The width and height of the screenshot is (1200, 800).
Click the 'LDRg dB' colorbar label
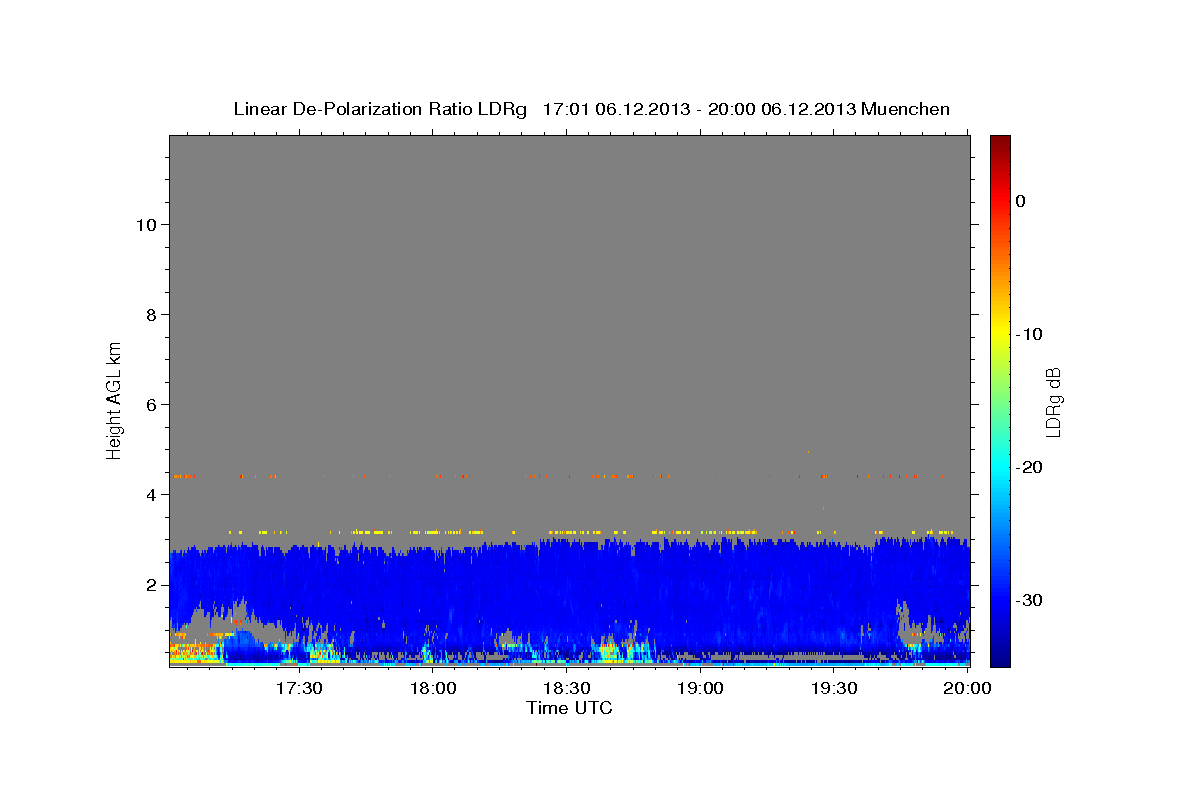[x=1053, y=401]
